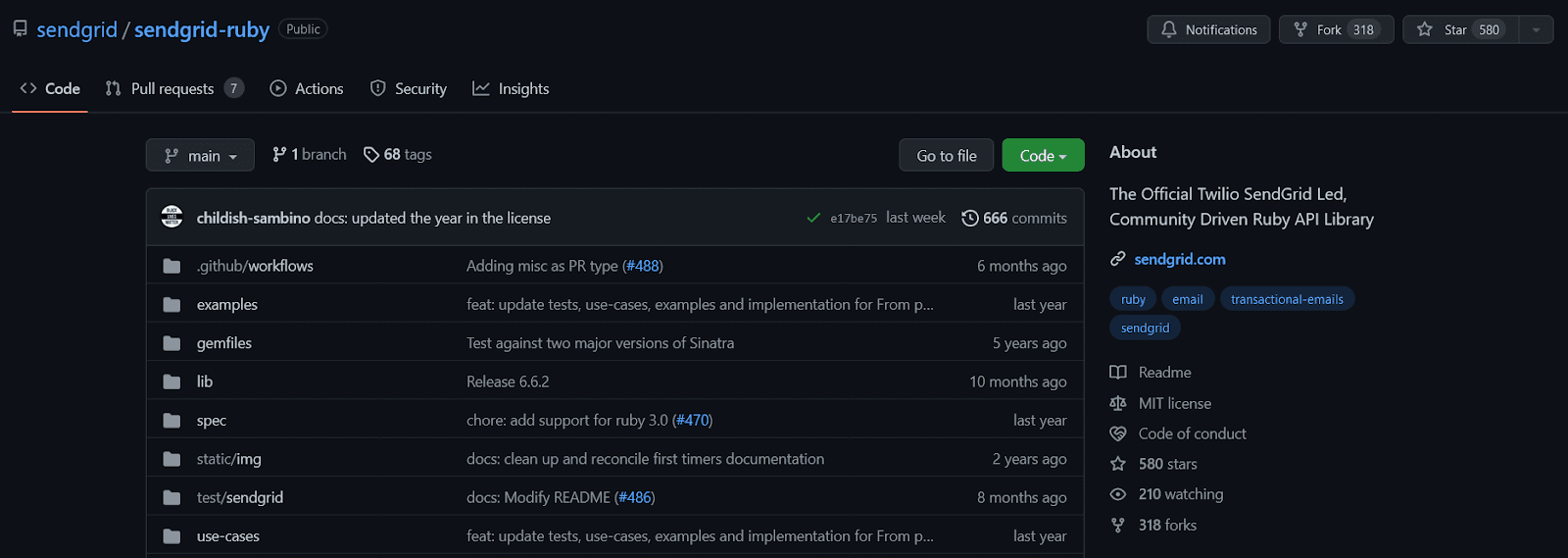Open the .github/workflows folder
Viewport: 1568px width, 558px height.
[255, 266]
